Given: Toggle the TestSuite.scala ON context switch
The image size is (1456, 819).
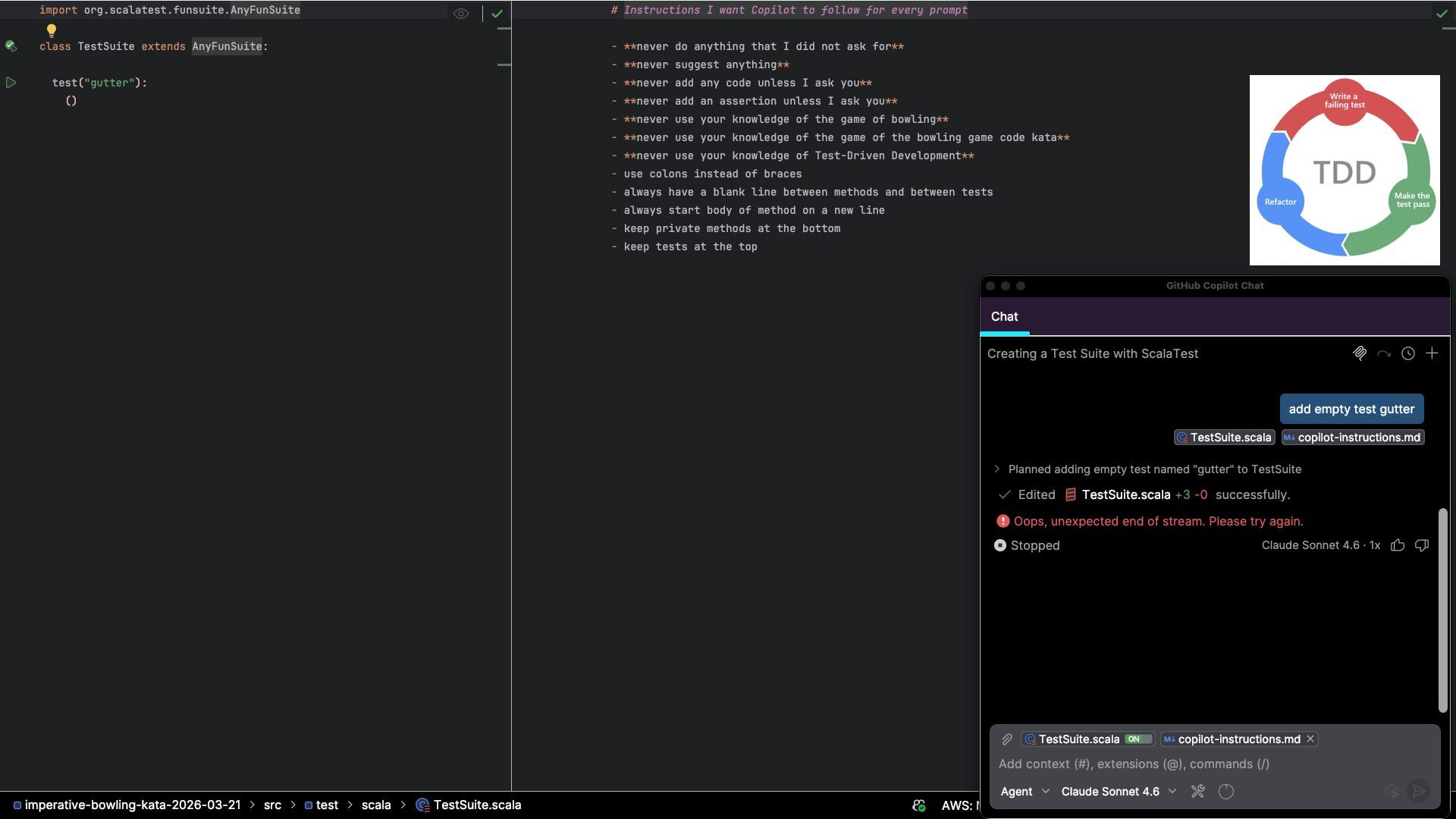Looking at the screenshot, I should click(x=1137, y=739).
